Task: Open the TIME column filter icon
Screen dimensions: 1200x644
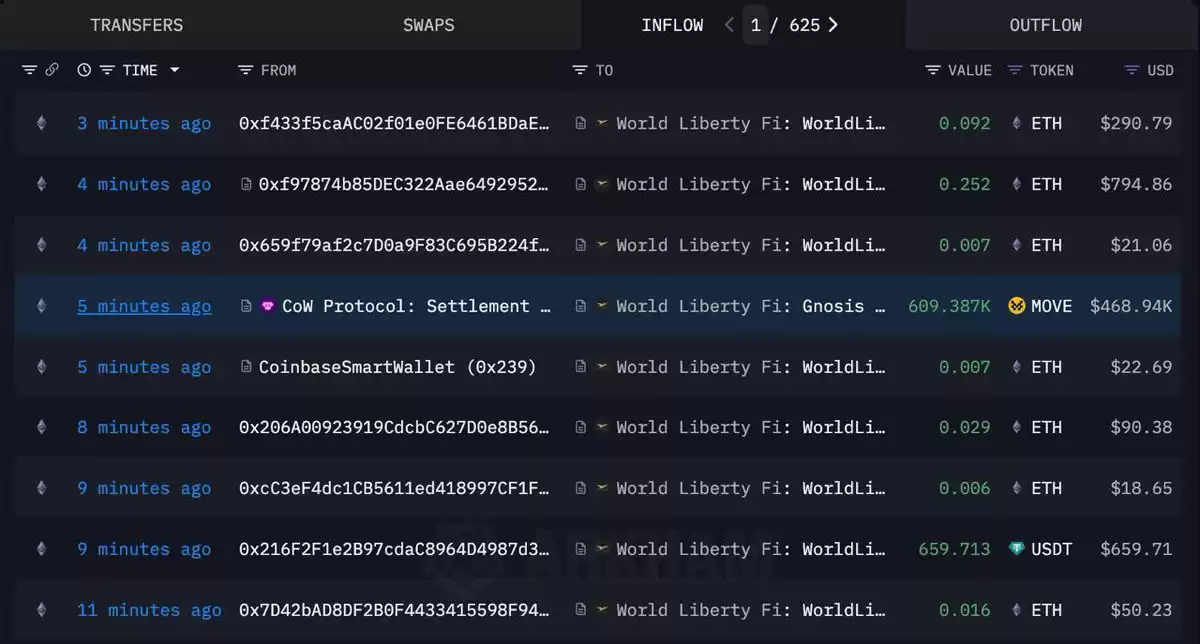Action: [106, 70]
